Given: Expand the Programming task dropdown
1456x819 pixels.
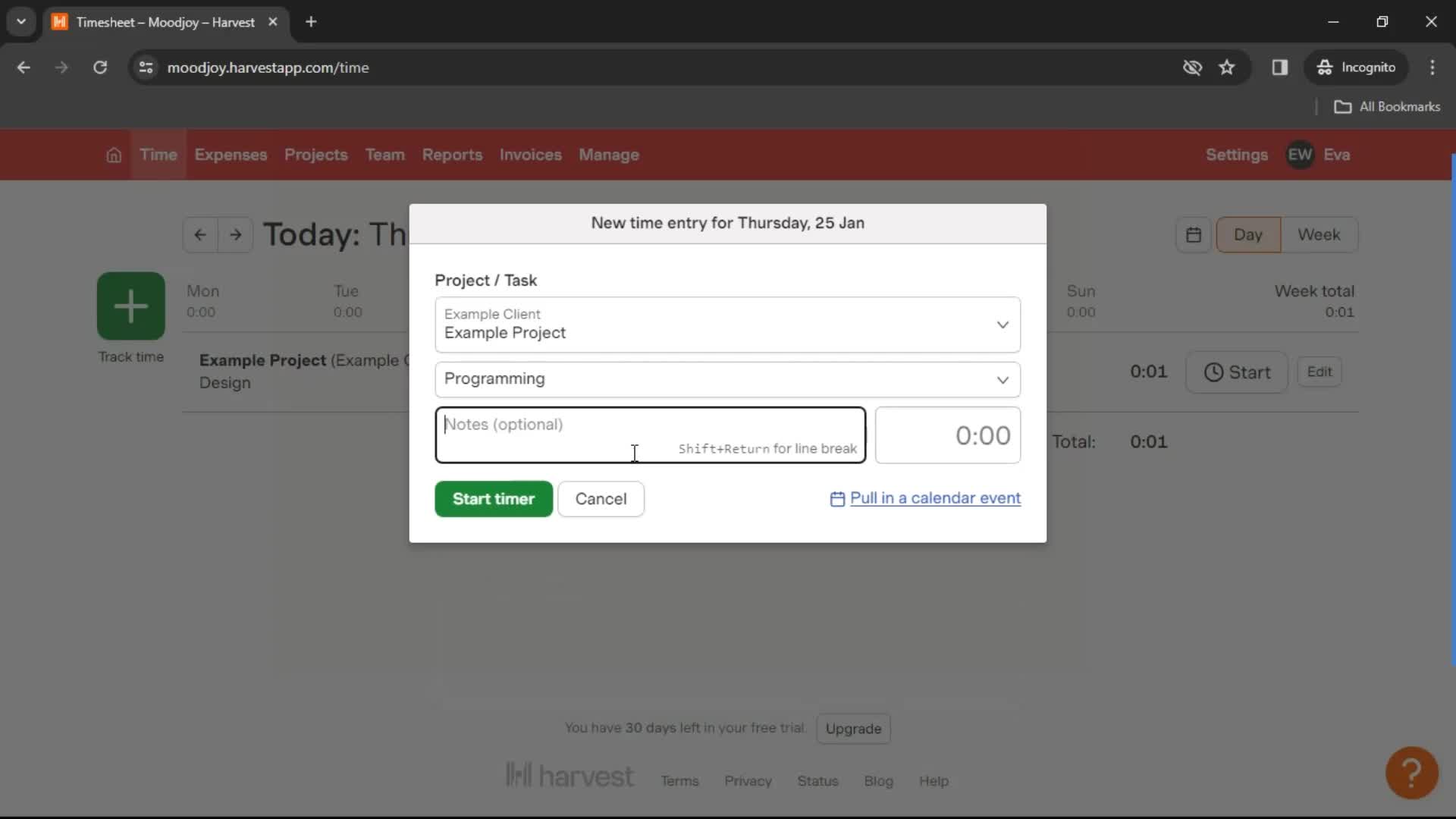Looking at the screenshot, I should (1003, 378).
